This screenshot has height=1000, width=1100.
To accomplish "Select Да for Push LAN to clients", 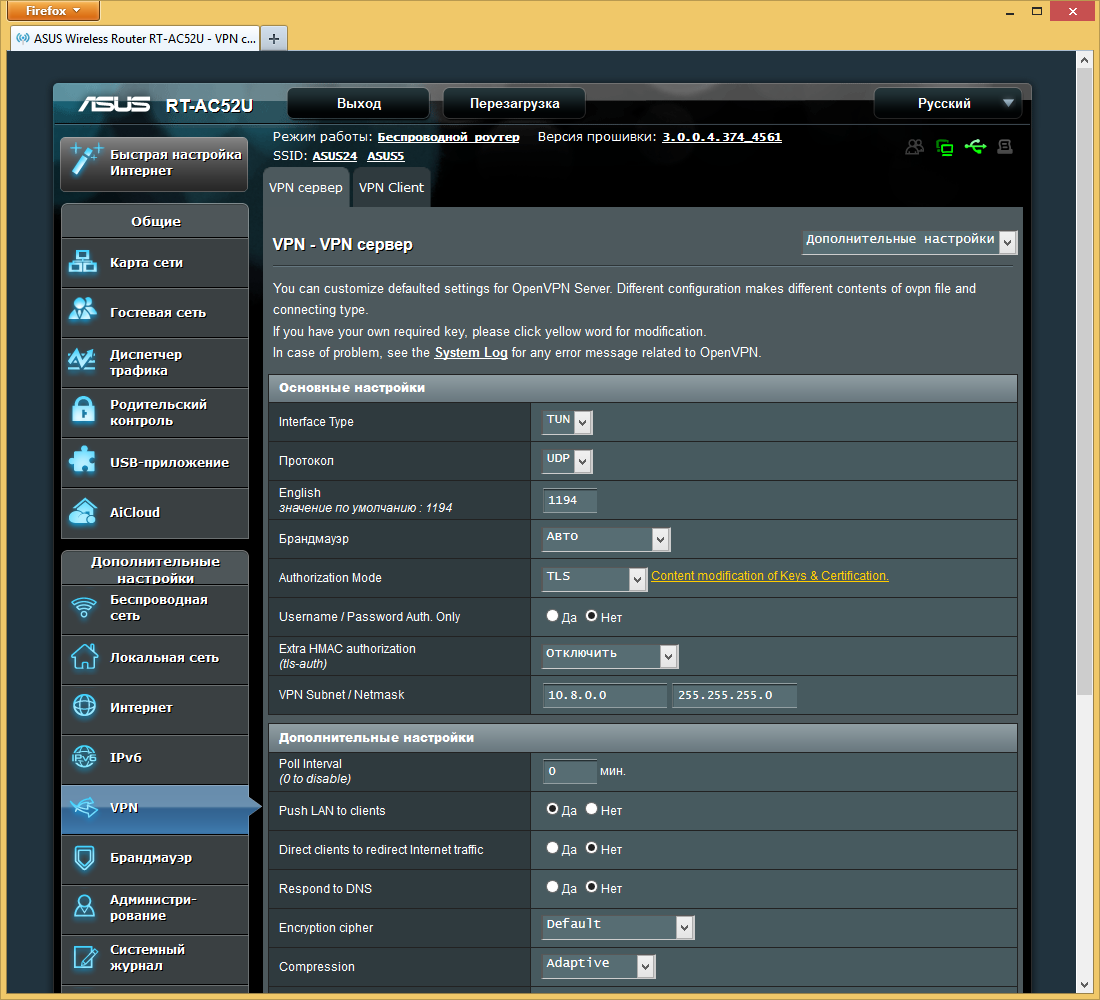I will click(552, 808).
